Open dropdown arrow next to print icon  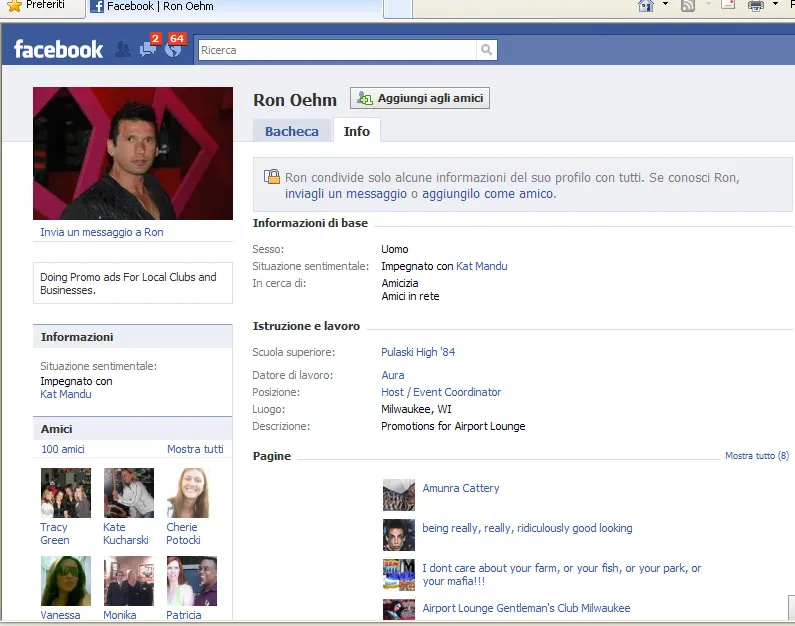(775, 5)
